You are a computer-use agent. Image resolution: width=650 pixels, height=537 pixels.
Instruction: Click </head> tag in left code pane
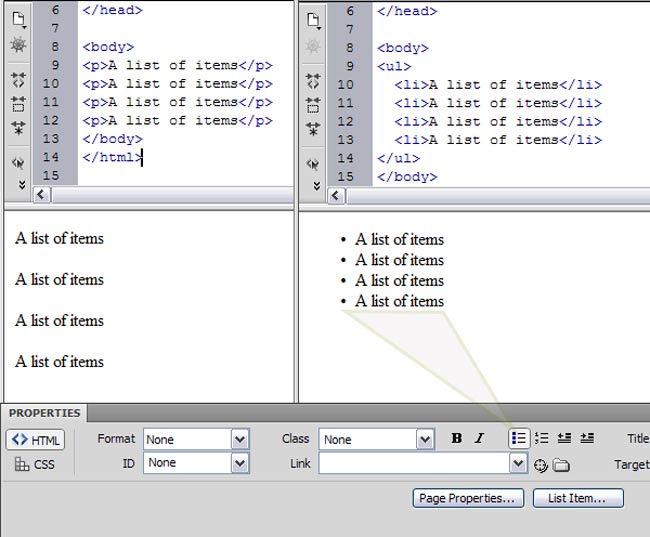(x=112, y=10)
